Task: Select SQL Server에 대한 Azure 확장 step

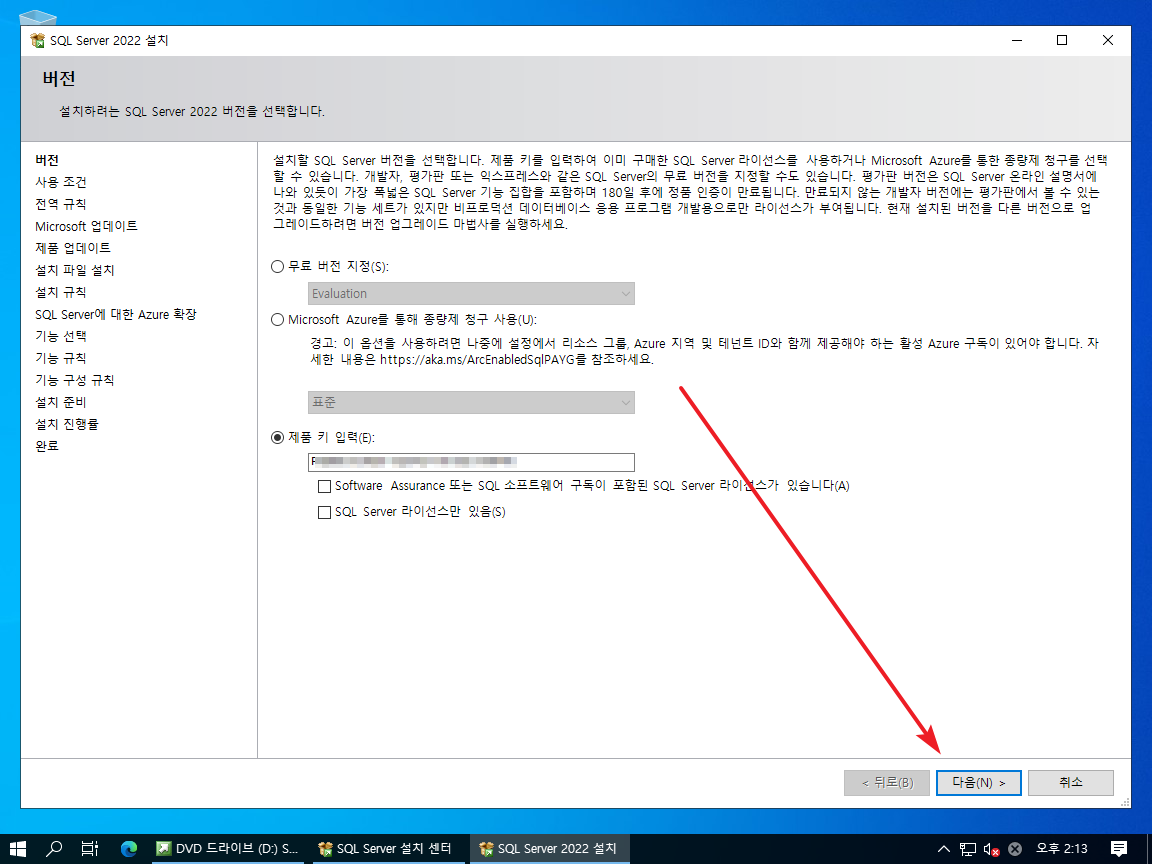Action: (116, 314)
